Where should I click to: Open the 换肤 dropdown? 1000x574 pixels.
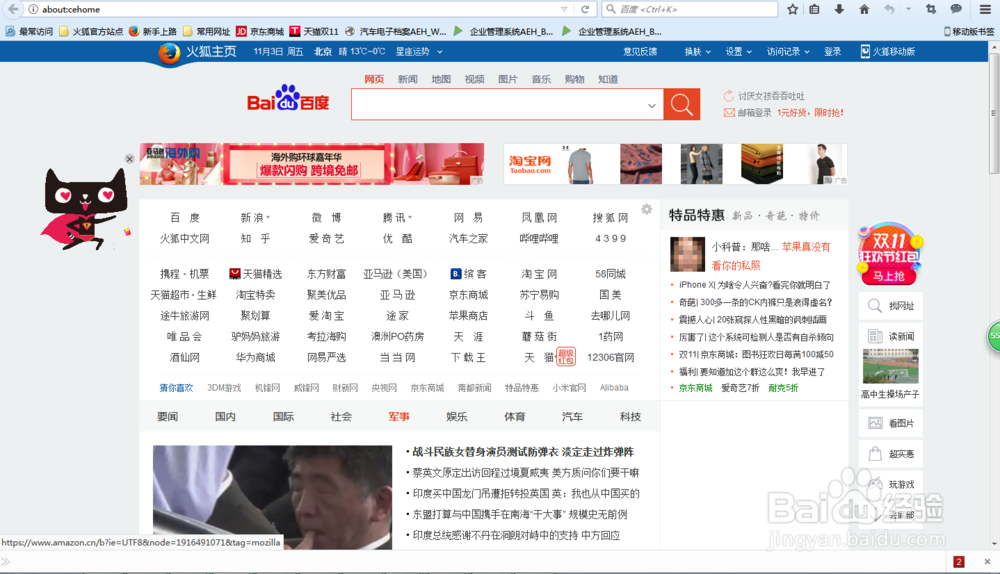point(697,52)
